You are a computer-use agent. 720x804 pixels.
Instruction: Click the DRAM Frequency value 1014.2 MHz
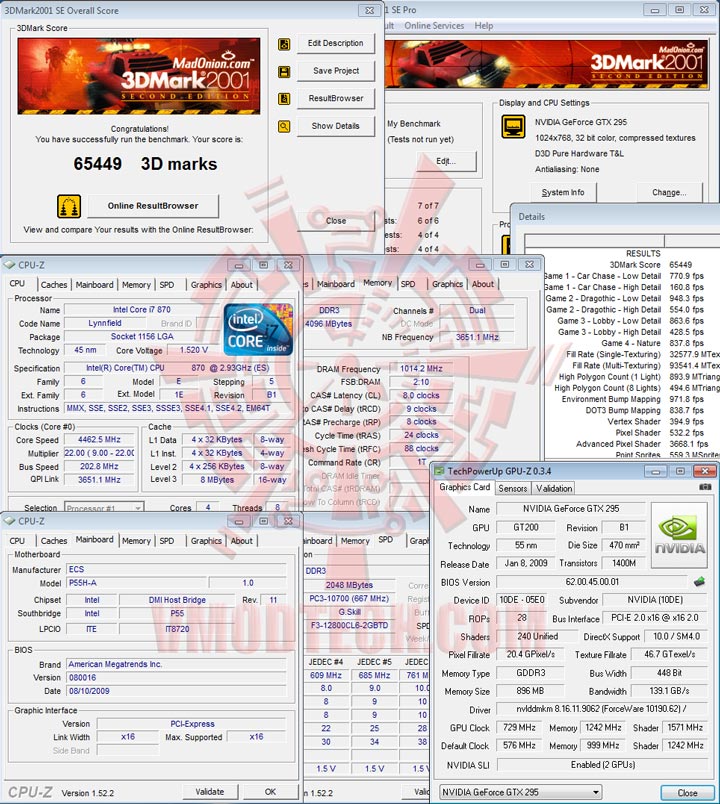(421, 369)
